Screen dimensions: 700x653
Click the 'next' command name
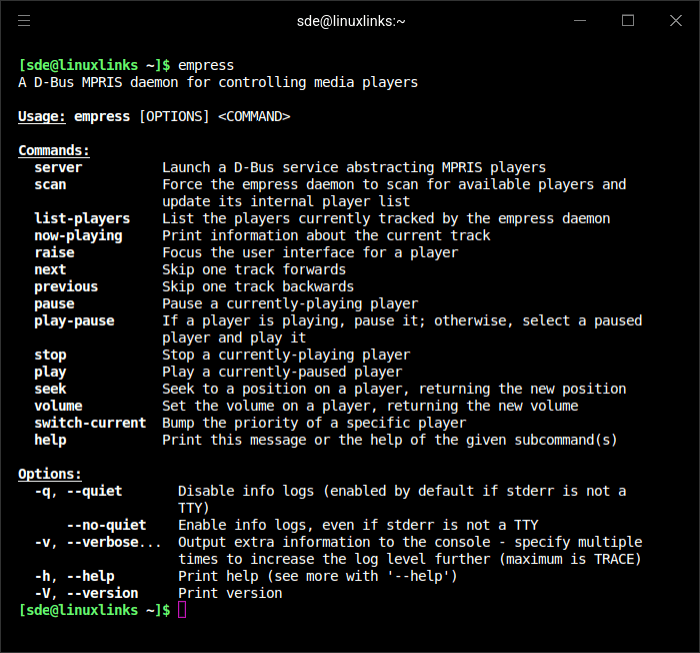tap(50, 270)
